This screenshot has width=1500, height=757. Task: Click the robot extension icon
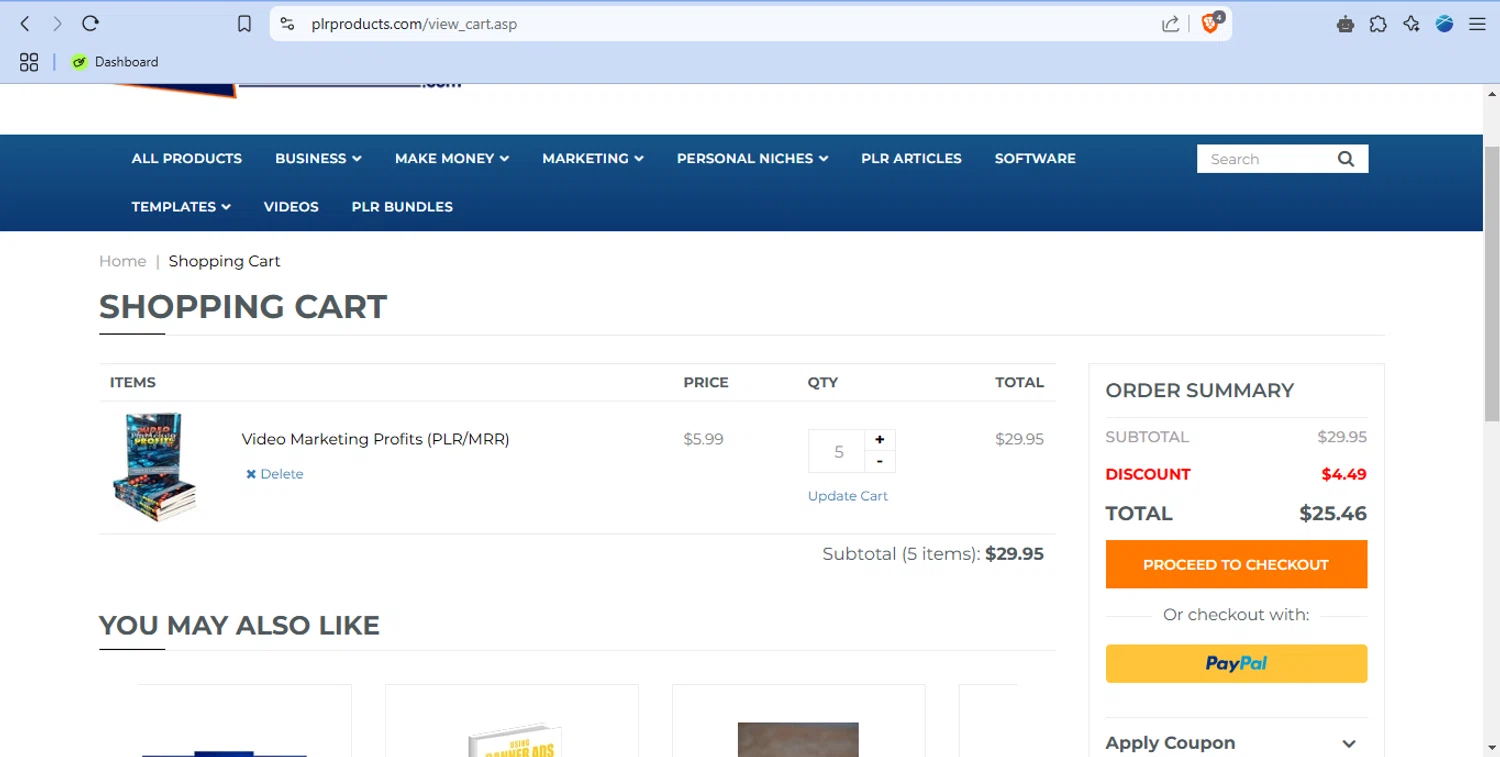click(1345, 24)
